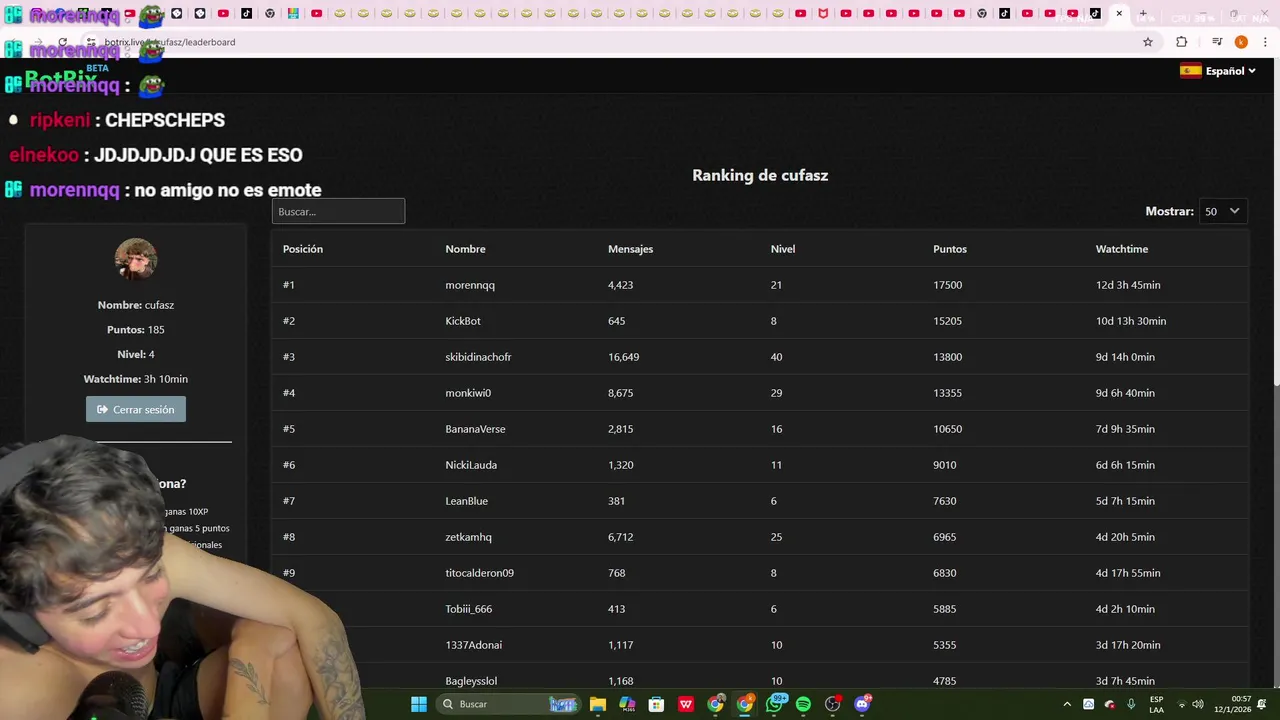Open the Windows Start menu
Image resolution: width=1280 pixels, height=720 pixels.
(419, 704)
